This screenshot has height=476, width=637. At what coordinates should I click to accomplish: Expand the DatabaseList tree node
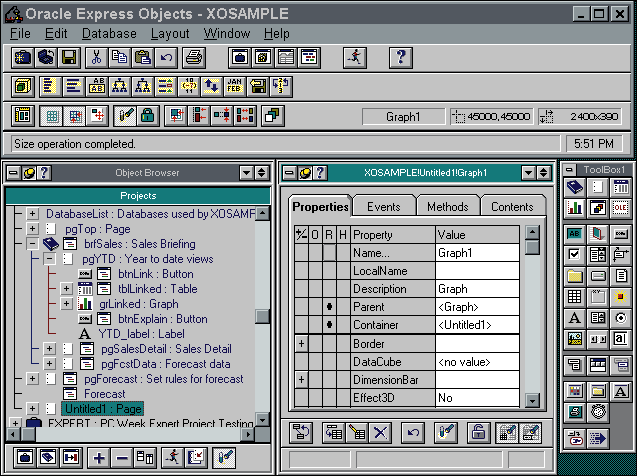pos(32,214)
